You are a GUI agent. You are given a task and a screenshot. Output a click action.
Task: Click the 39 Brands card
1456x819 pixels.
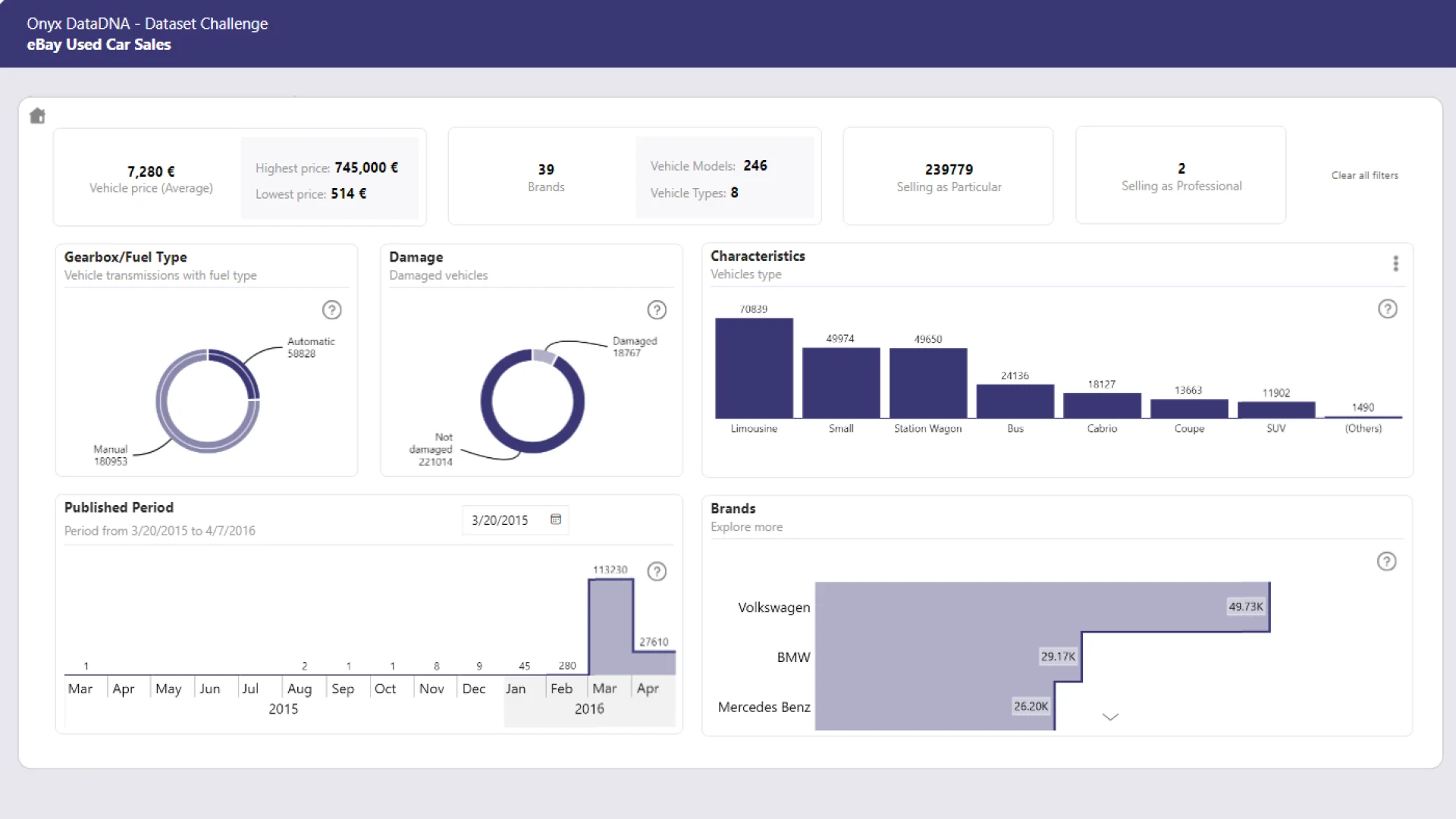pos(546,177)
